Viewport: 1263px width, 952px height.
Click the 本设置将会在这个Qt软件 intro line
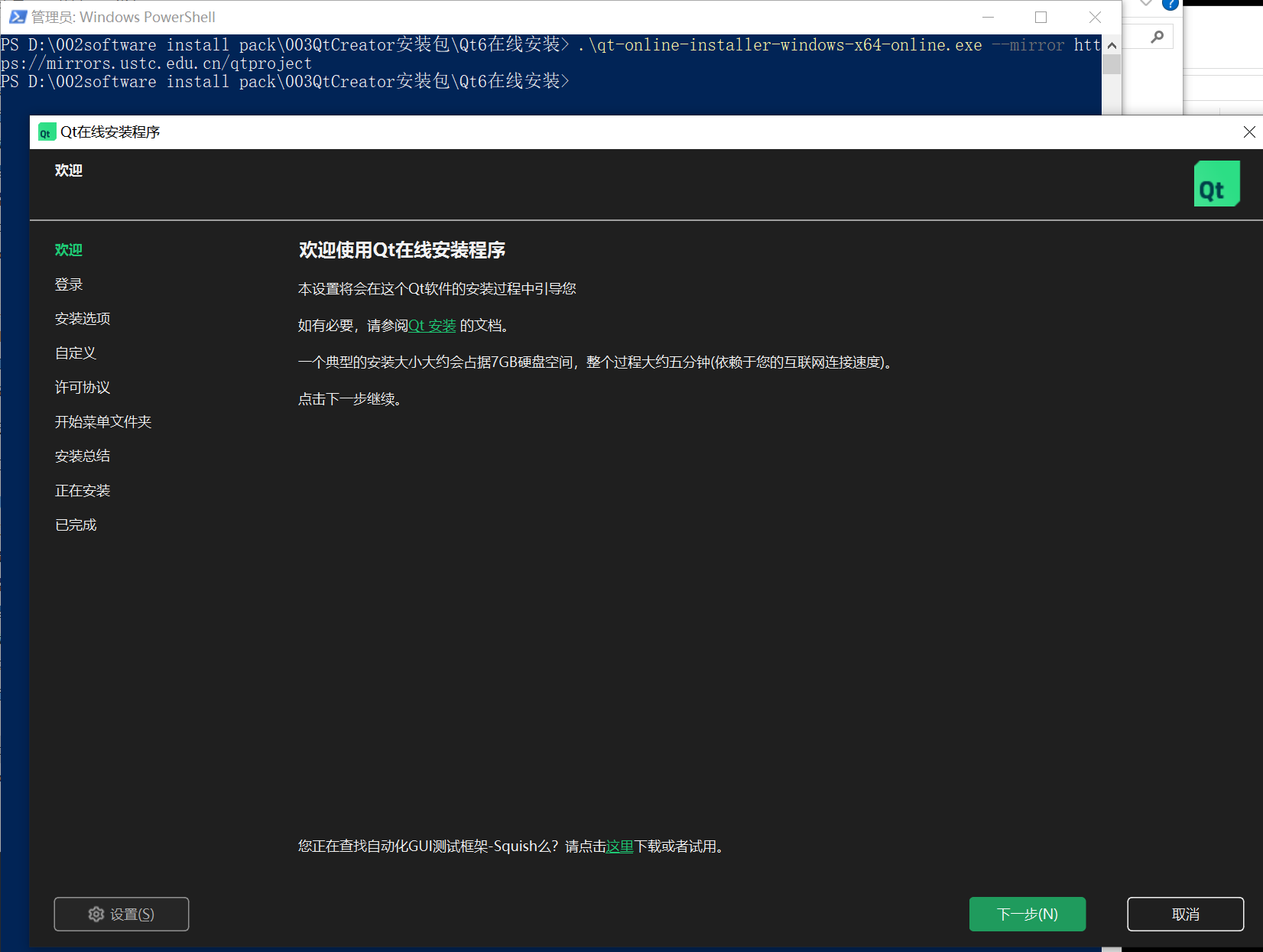pos(437,289)
